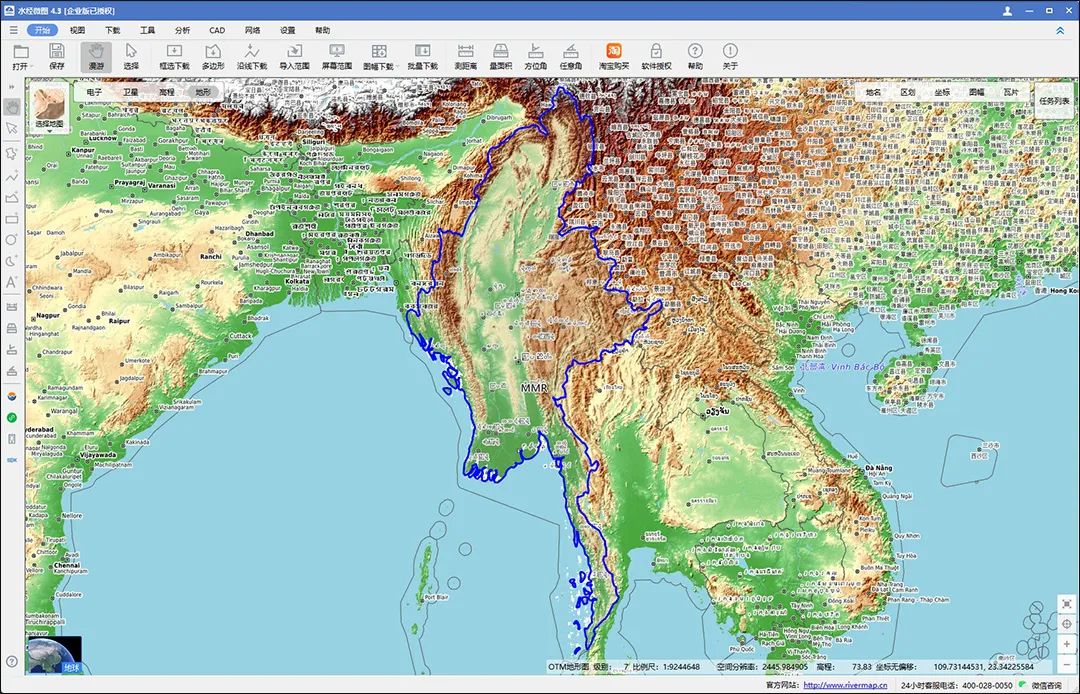Use the 沿线下载 along-line download tool
1080x694 pixels.
click(252, 56)
